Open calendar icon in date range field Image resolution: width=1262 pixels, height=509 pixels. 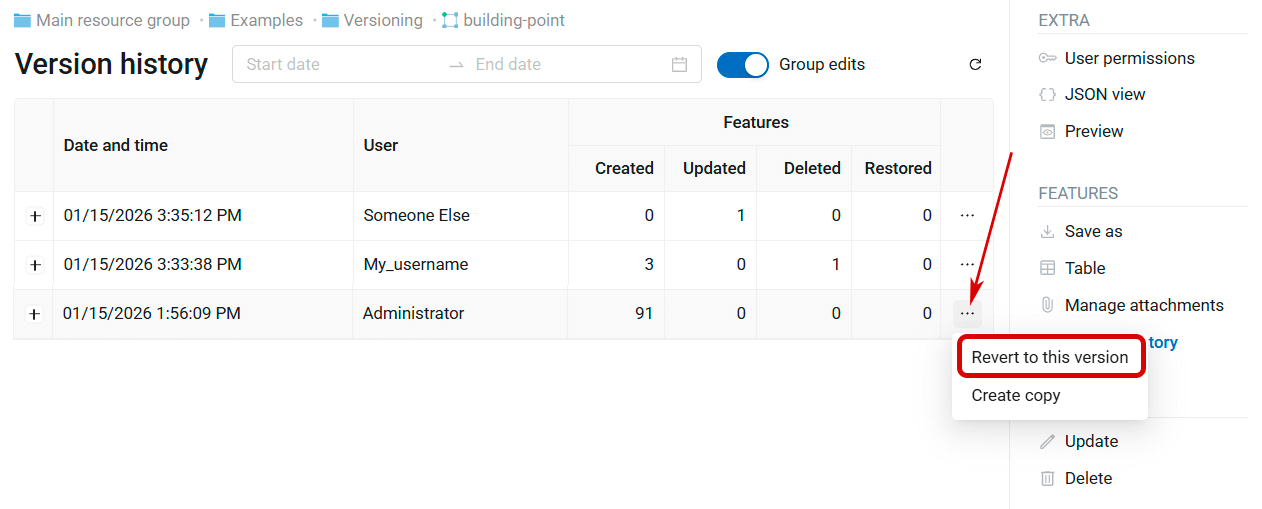point(679,65)
